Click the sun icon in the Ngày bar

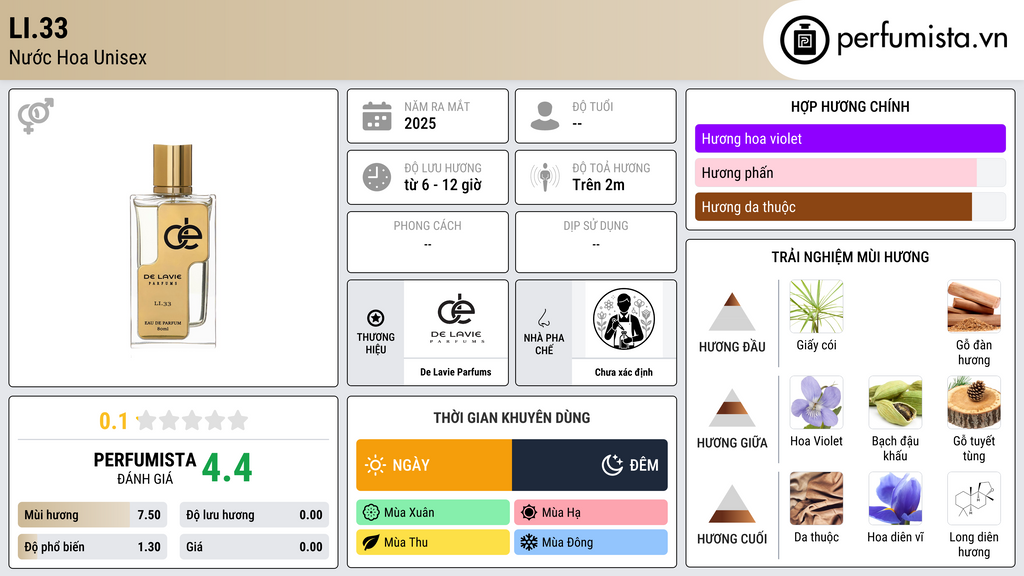click(375, 465)
